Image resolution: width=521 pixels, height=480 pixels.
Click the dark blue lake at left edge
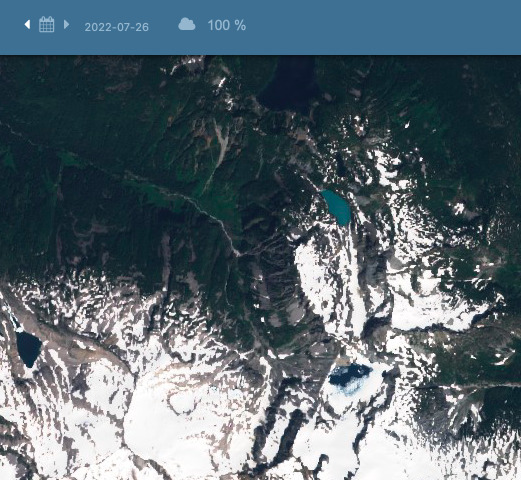tap(29, 349)
